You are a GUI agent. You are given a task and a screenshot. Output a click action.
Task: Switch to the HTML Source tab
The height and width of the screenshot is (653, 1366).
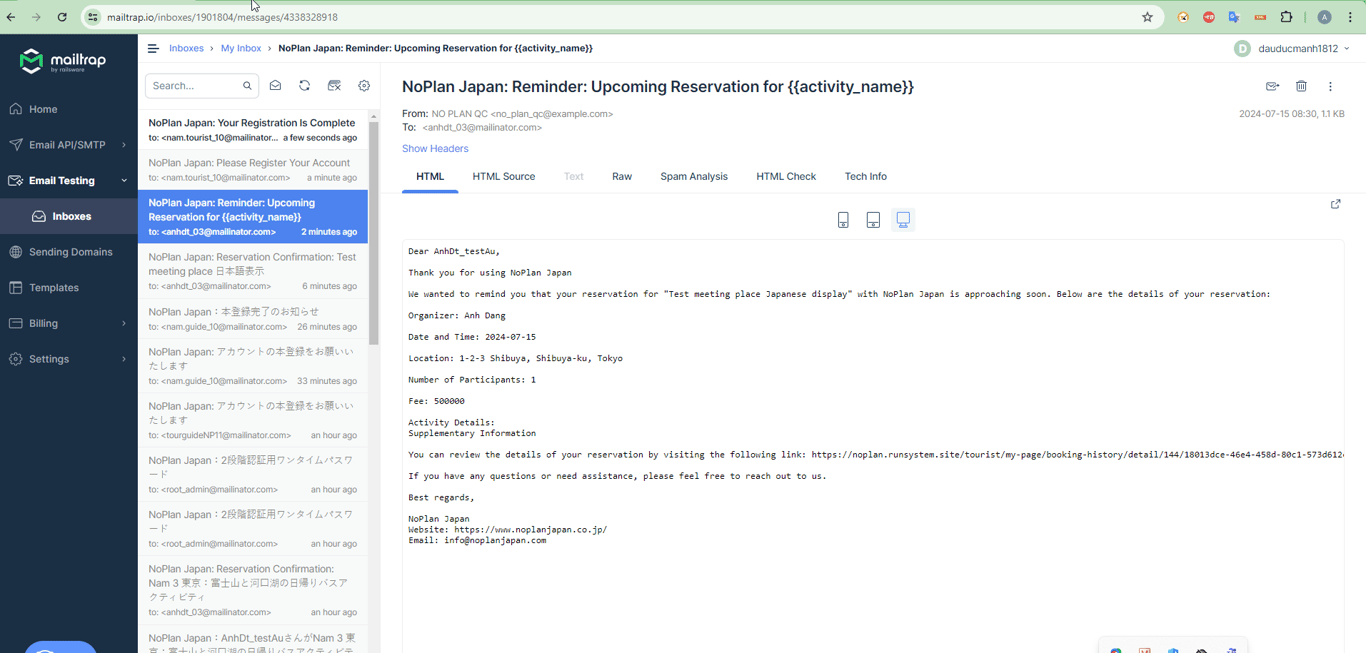point(503,177)
